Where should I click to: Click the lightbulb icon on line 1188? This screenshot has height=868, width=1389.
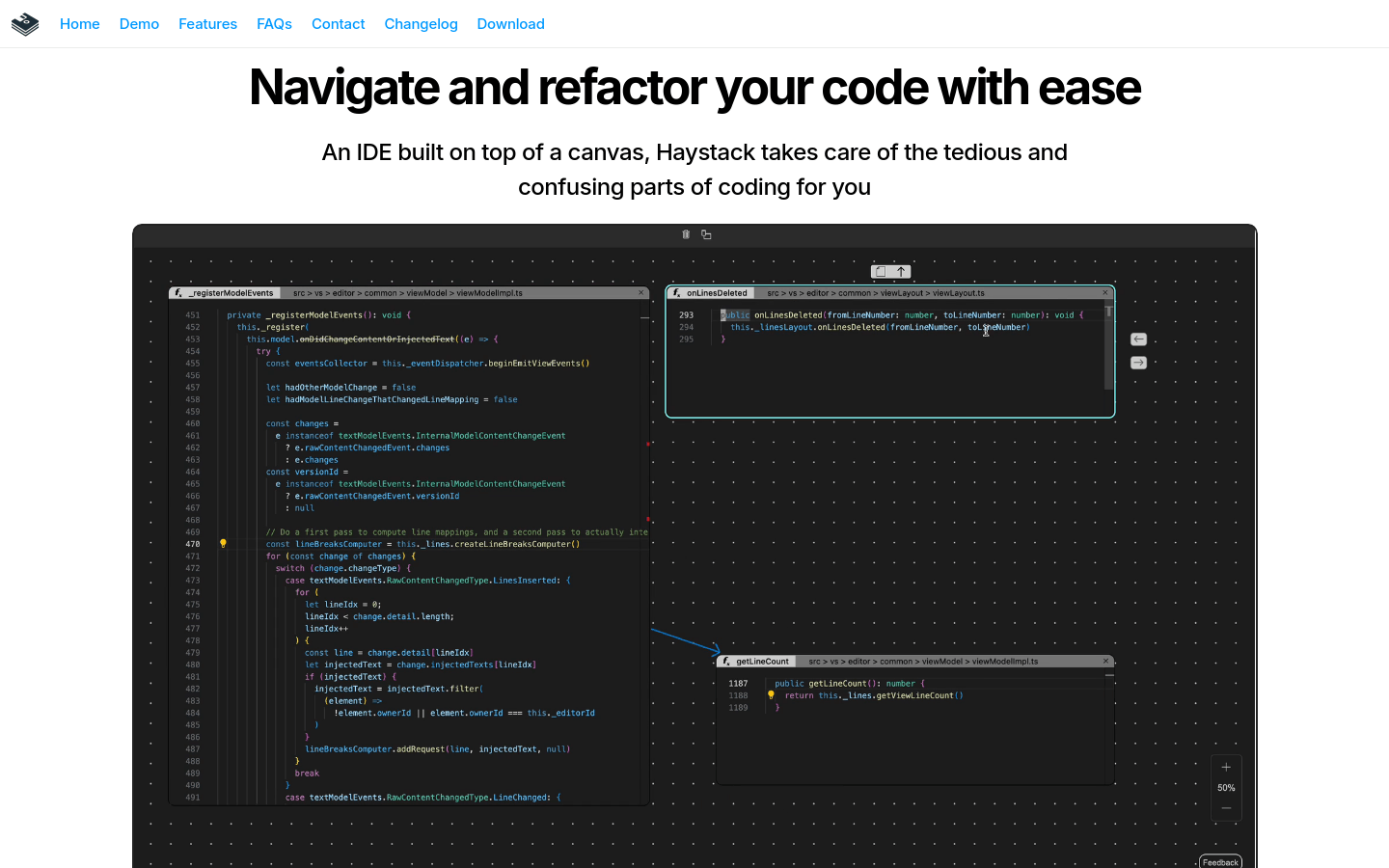771,695
